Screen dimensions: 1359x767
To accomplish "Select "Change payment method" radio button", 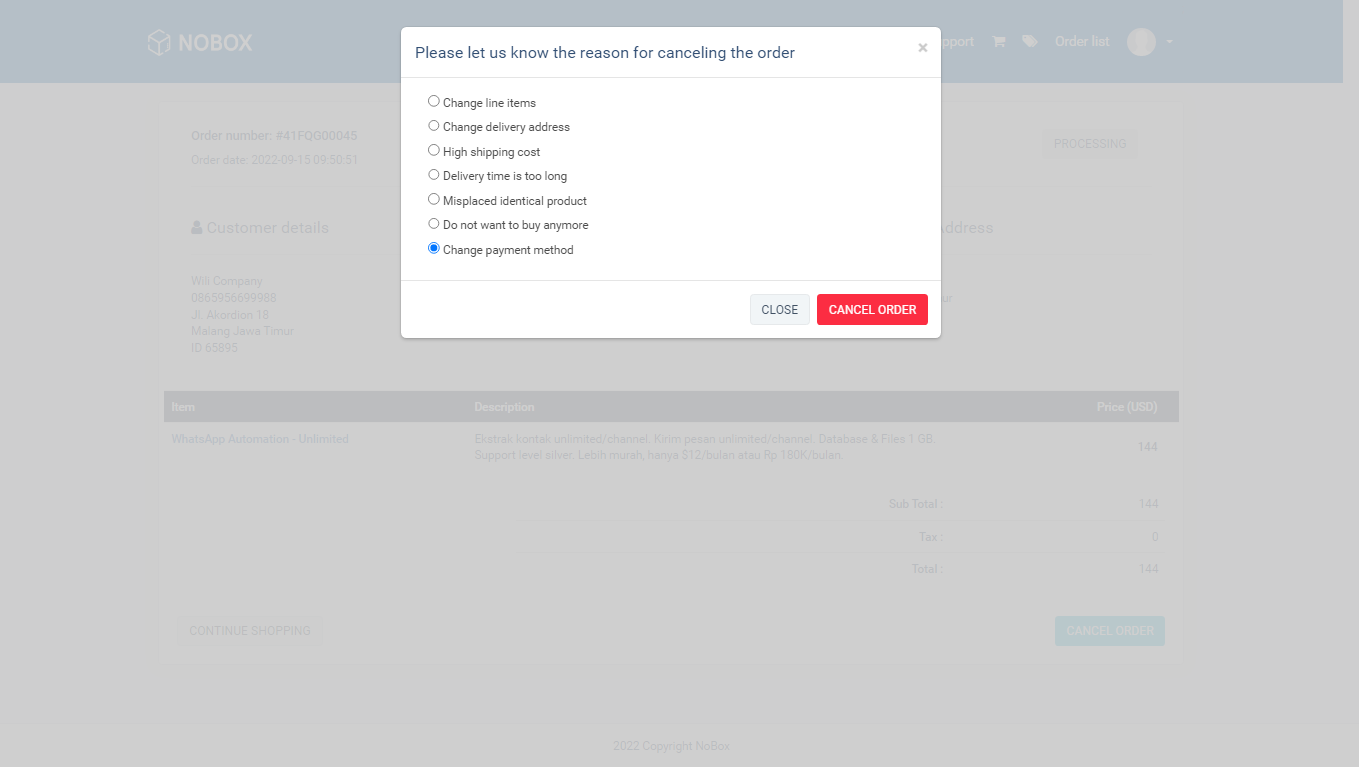I will click(434, 248).
